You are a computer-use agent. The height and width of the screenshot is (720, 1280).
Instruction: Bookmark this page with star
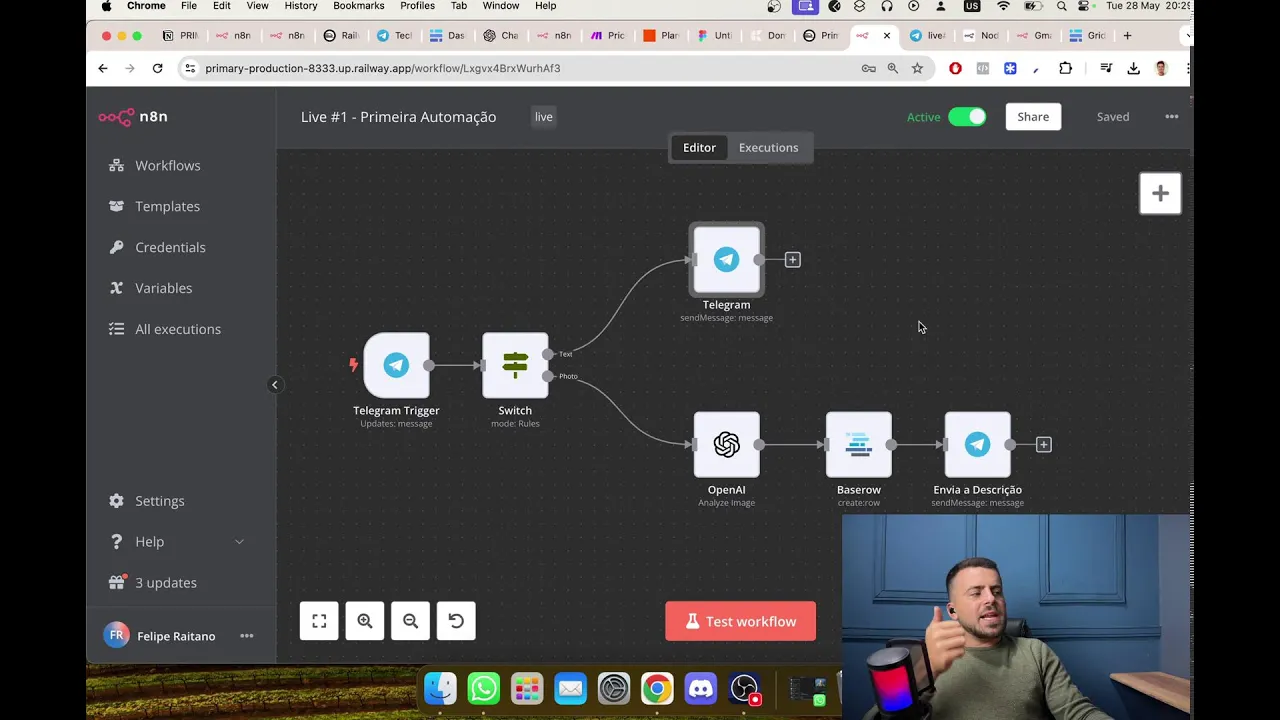coord(917,68)
